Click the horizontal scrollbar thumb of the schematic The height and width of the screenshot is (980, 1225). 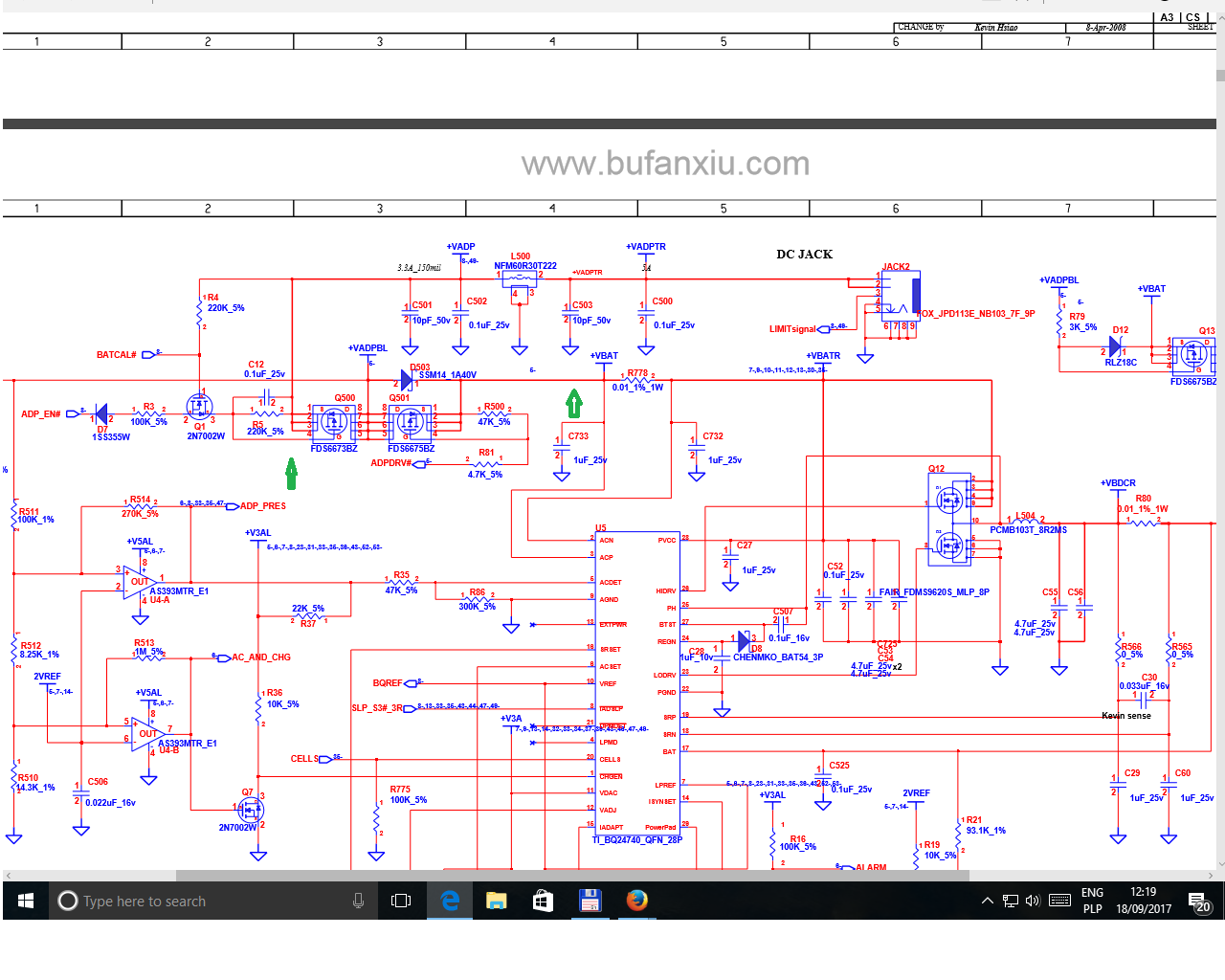[x=571, y=875]
